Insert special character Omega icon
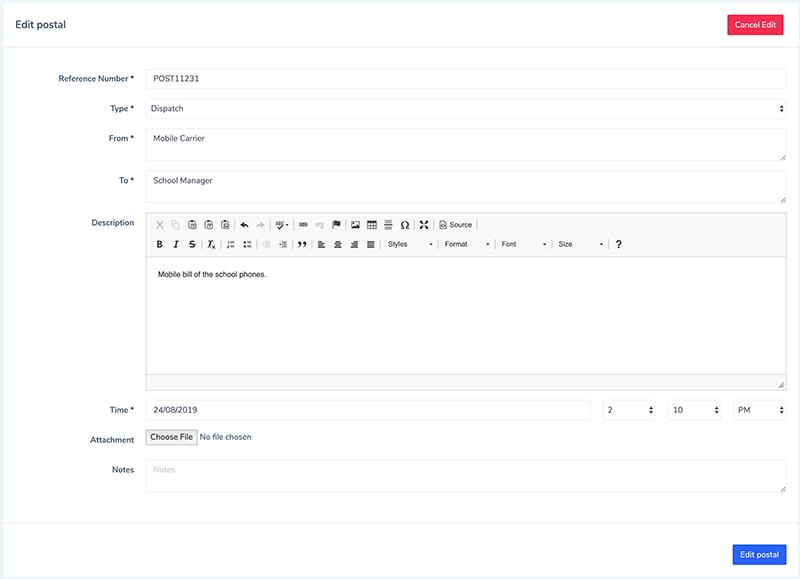This screenshot has width=800, height=579. [x=405, y=225]
